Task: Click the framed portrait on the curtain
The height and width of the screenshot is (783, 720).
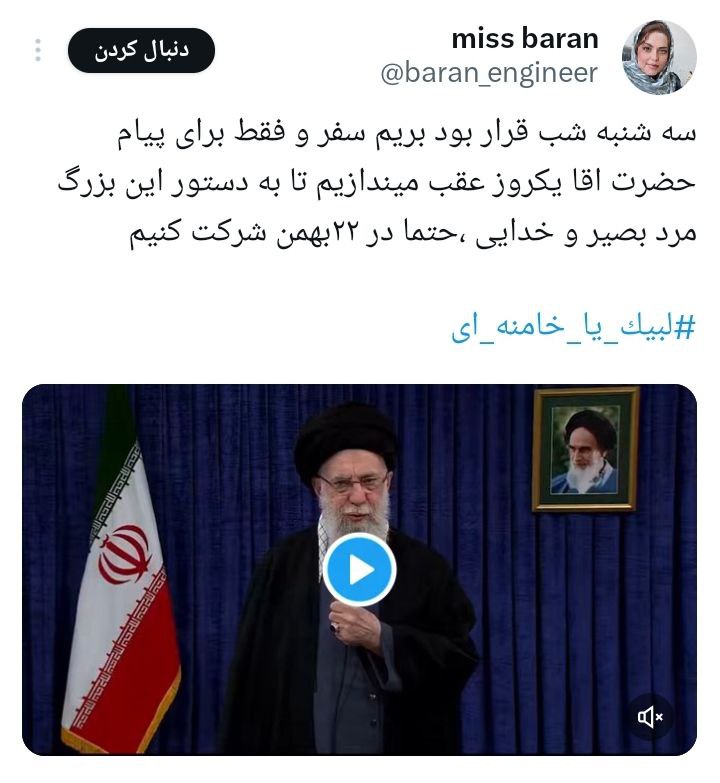Action: click(585, 449)
